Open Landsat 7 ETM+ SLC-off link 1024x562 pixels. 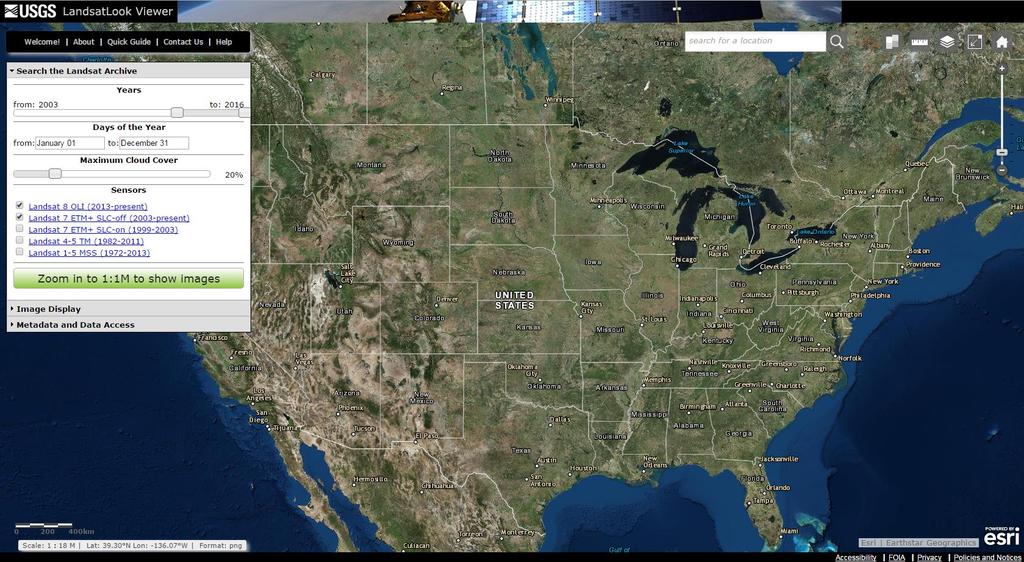[108, 218]
